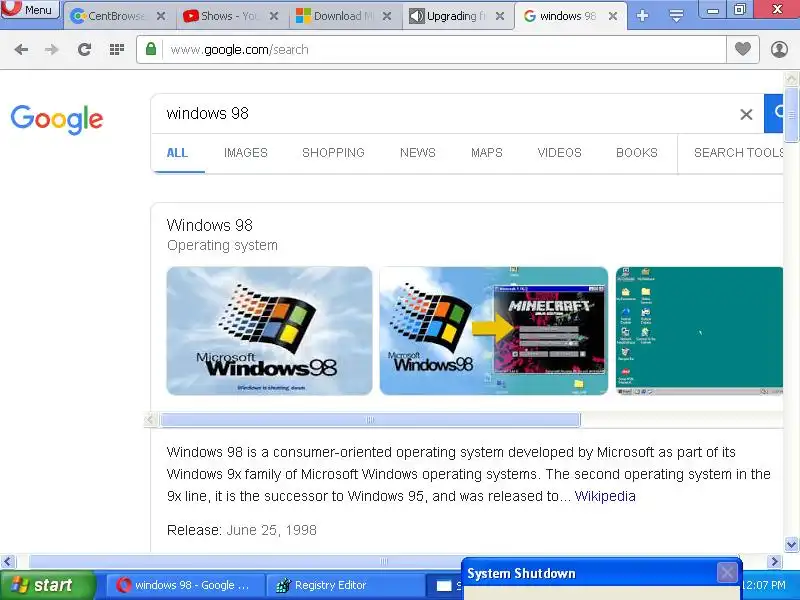The width and height of the screenshot is (800, 600).
Task: Click the vertical page scrollbar thumb
Action: 791,115
